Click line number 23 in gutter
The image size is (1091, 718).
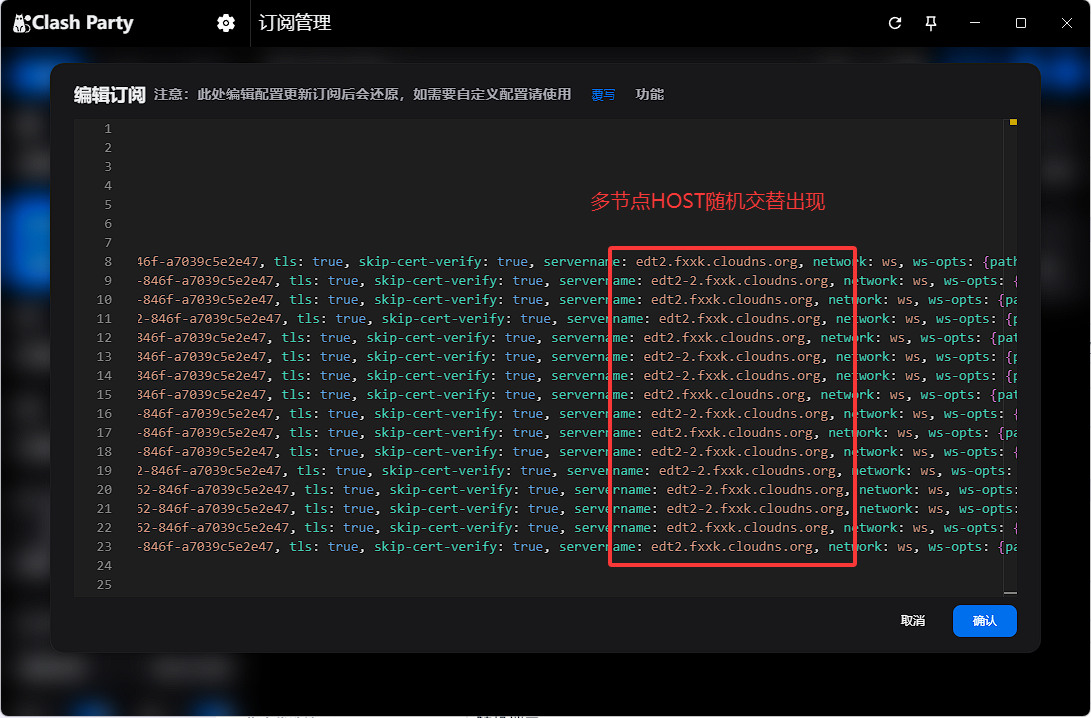tap(105, 547)
